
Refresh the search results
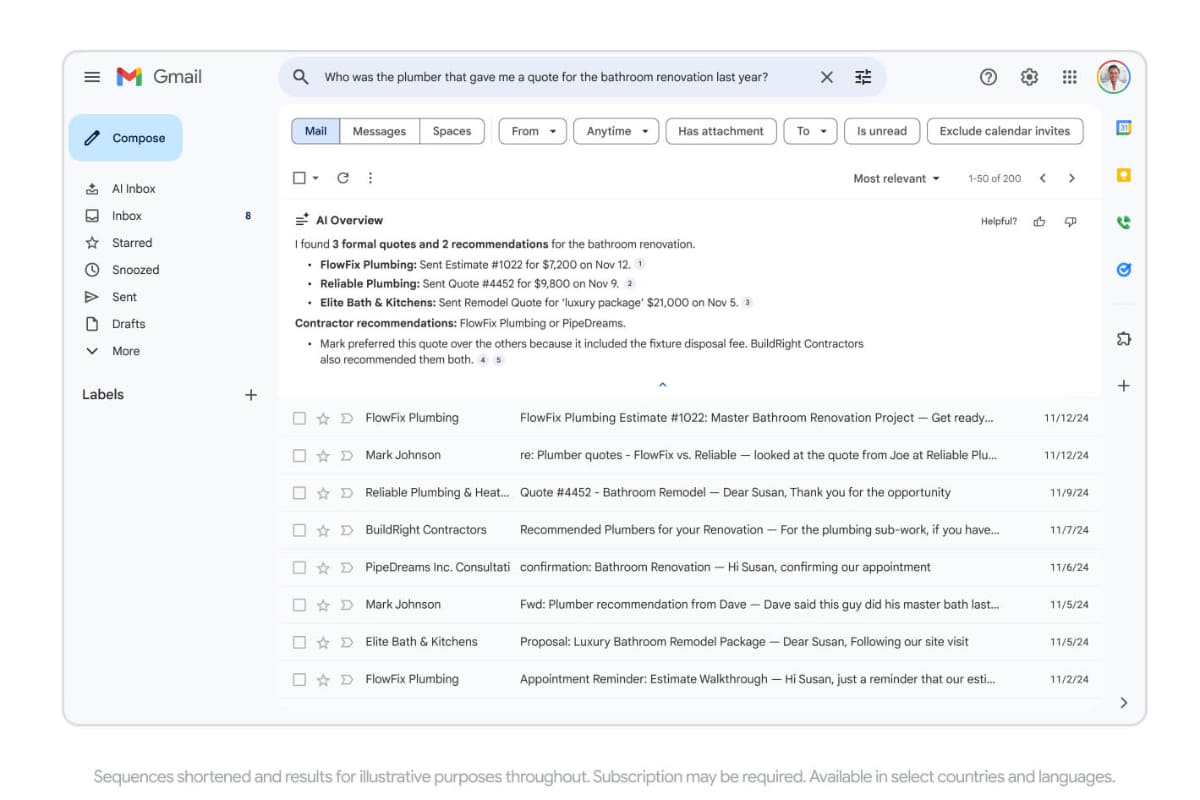click(343, 178)
